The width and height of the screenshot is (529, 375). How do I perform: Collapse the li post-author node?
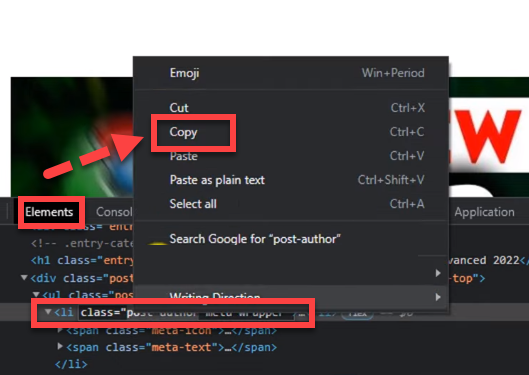tap(48, 312)
